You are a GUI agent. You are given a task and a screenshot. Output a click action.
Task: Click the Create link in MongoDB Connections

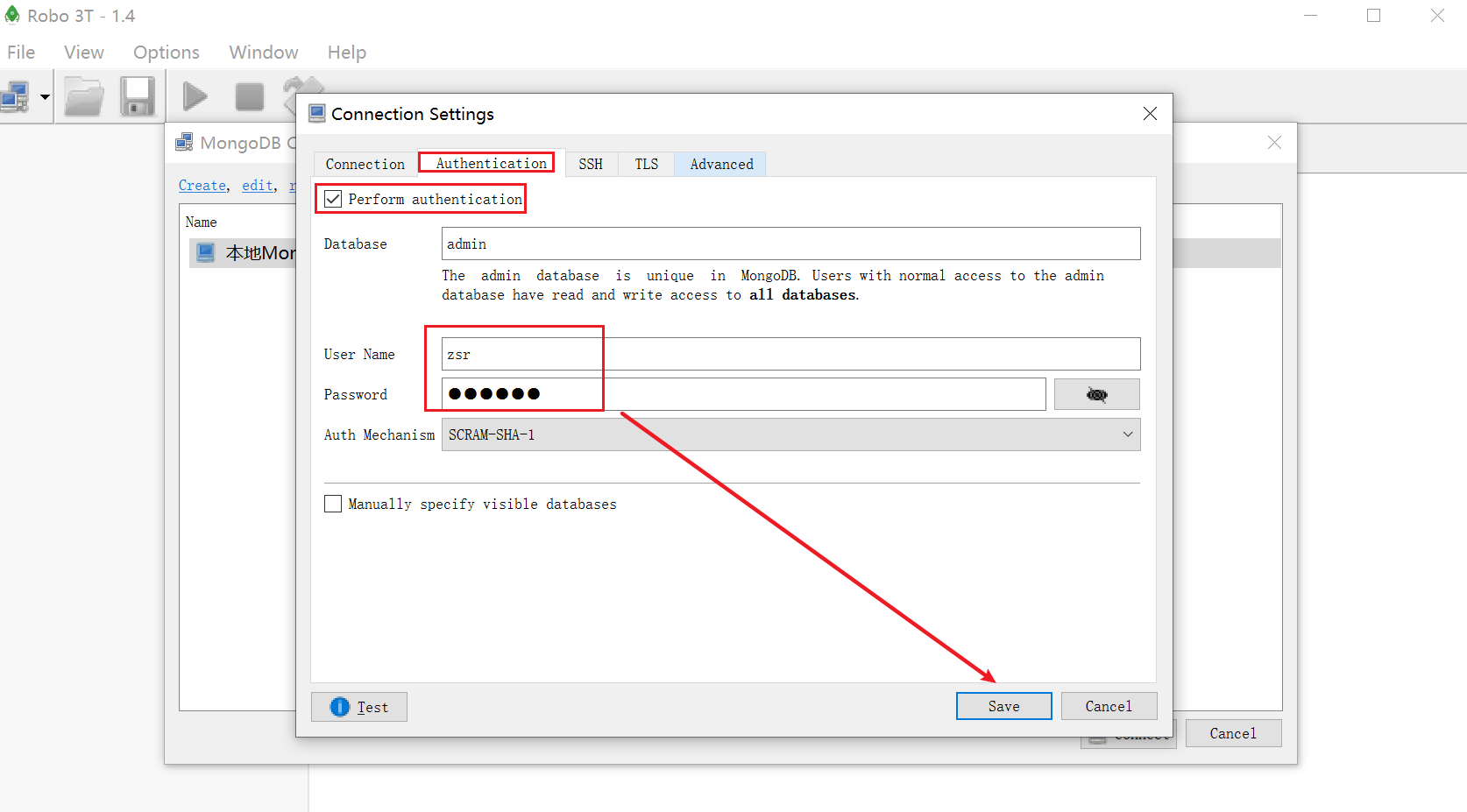tap(202, 186)
